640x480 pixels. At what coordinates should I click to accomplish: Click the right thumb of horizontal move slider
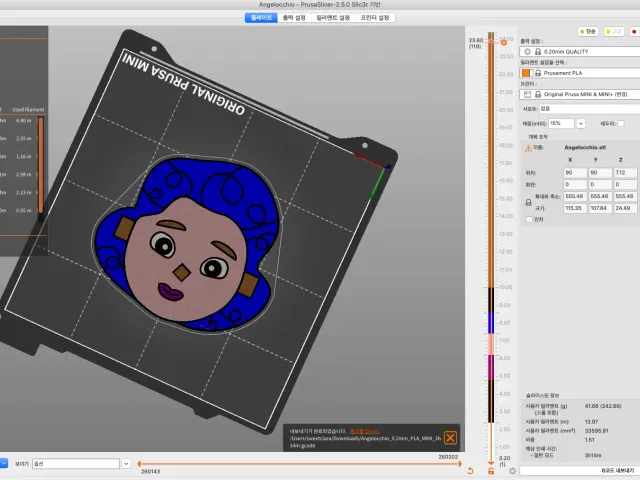coord(460,464)
